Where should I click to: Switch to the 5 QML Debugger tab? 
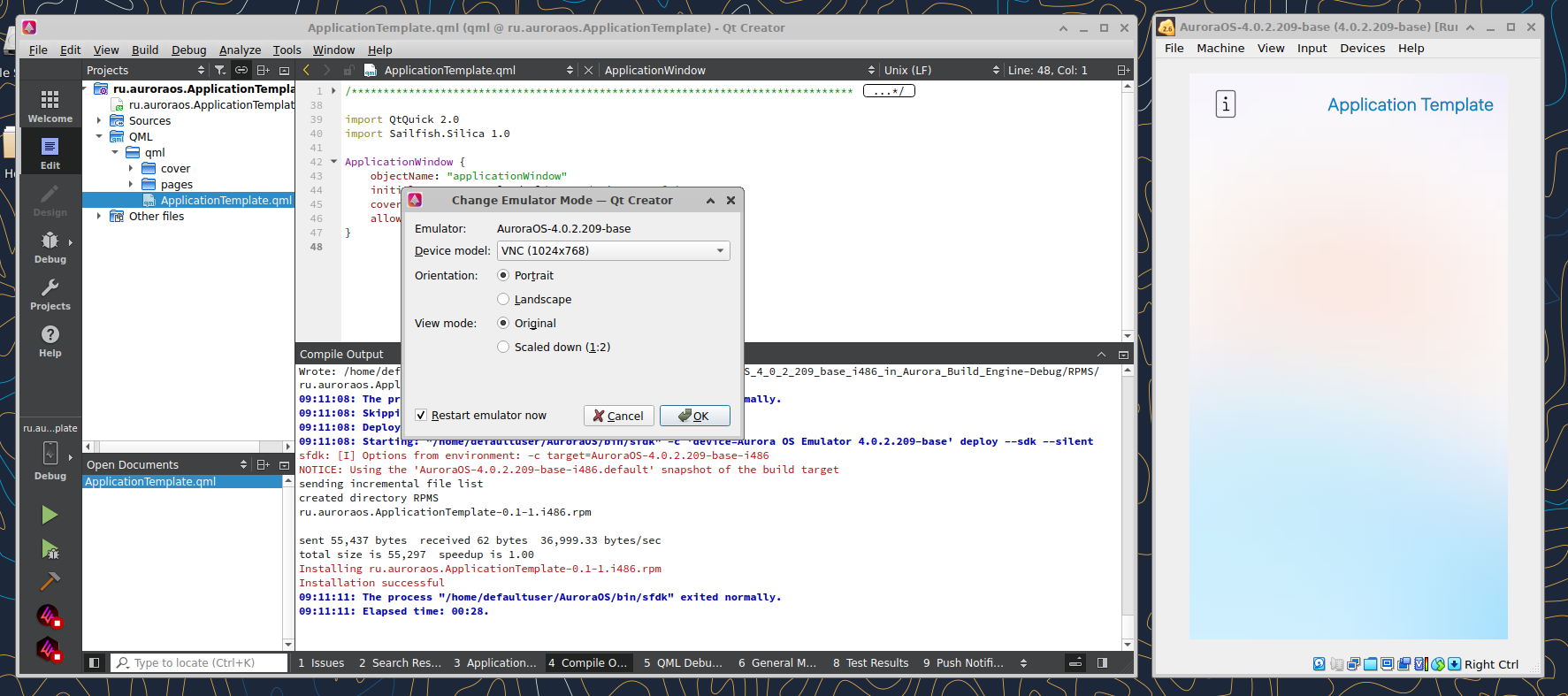pos(683,662)
